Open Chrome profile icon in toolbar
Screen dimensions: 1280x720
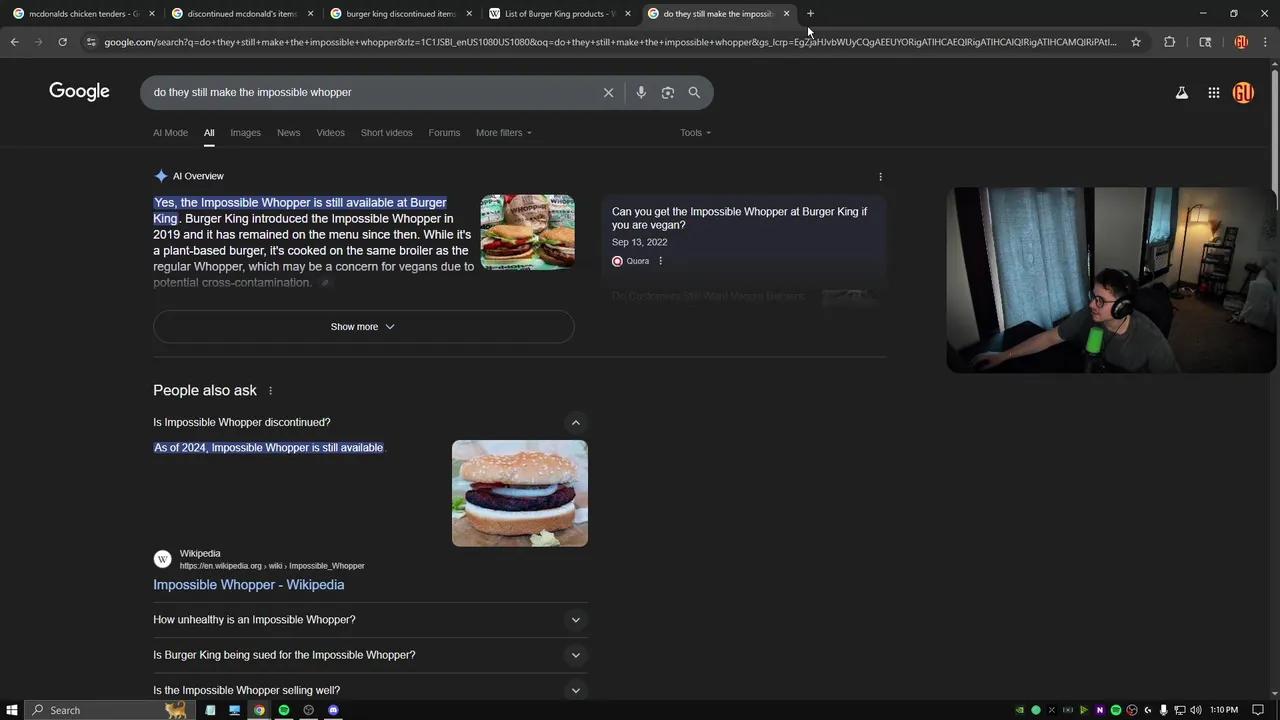pyautogui.click(x=1241, y=42)
